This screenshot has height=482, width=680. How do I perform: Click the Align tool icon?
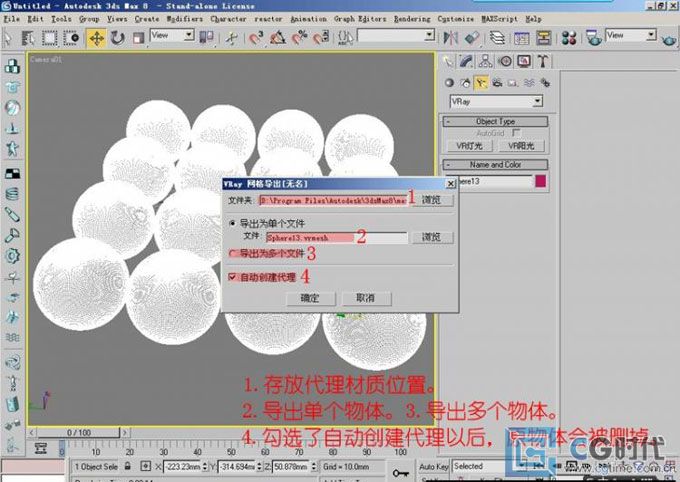(x=472, y=38)
